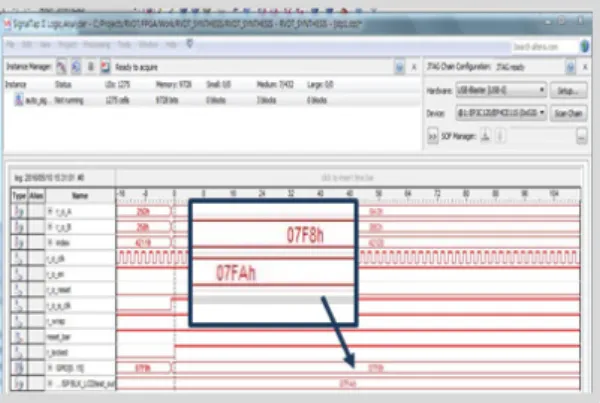
Task: Click the SOF Manager program device icon
Action: 486,135
